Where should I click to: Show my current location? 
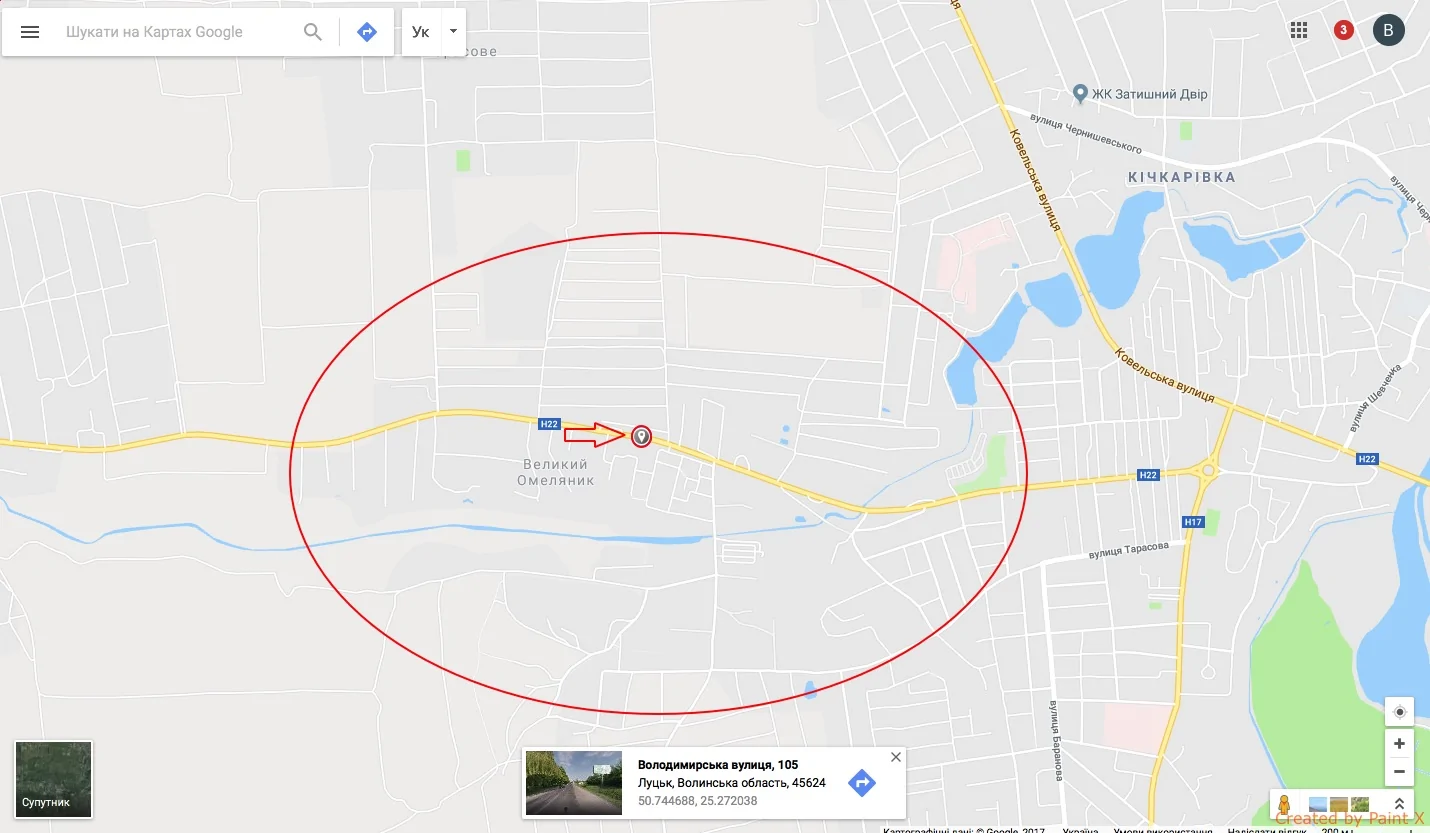click(x=1399, y=712)
